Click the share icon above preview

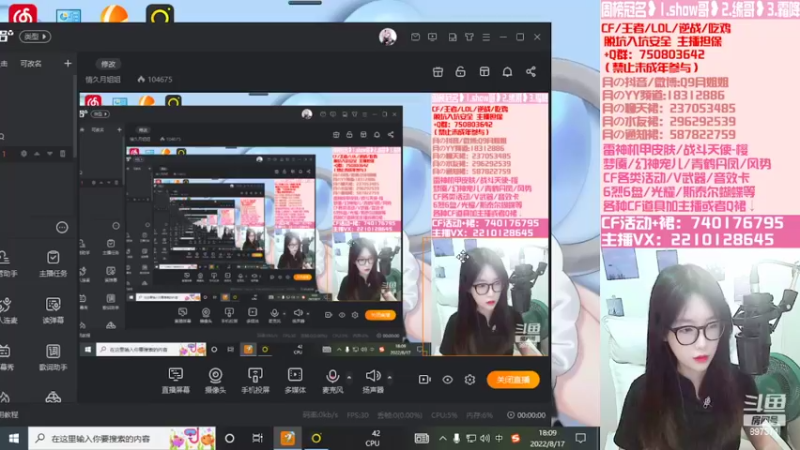click(531, 72)
